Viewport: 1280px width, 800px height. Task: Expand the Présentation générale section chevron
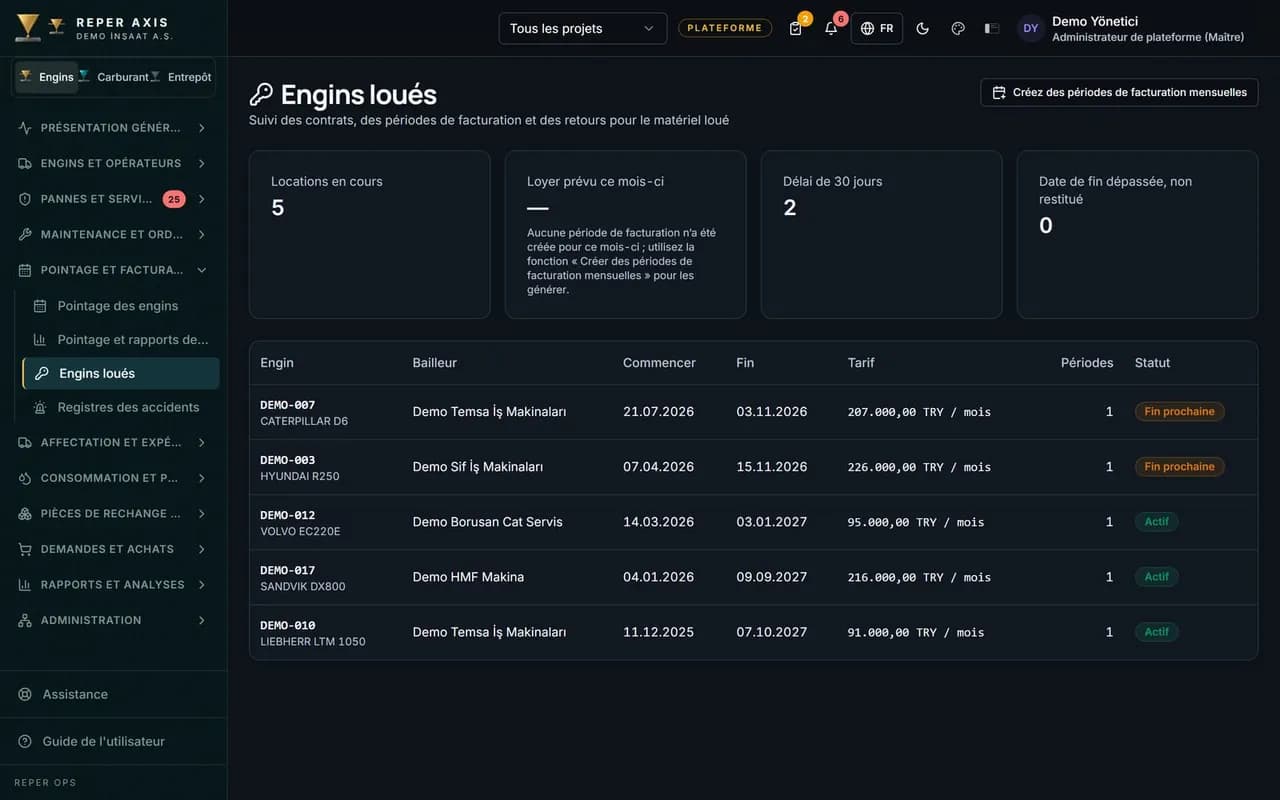[x=202, y=128]
